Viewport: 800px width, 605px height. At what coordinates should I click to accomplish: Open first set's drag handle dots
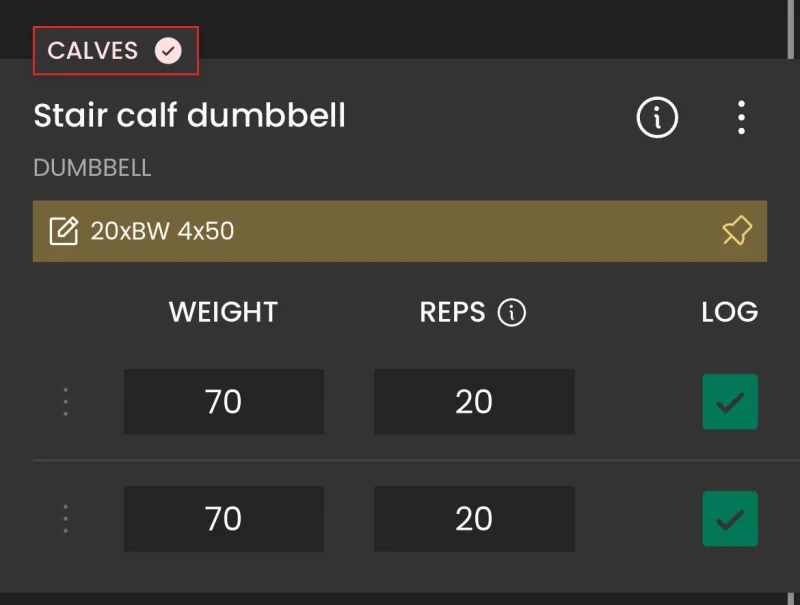65,401
